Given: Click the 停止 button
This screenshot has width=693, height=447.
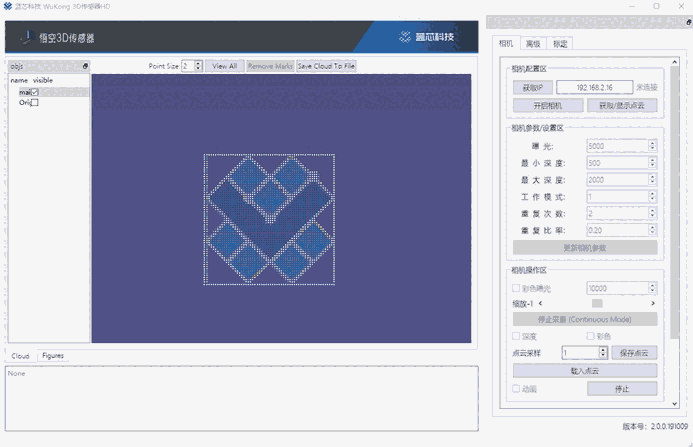Looking at the screenshot, I should (x=622, y=389).
